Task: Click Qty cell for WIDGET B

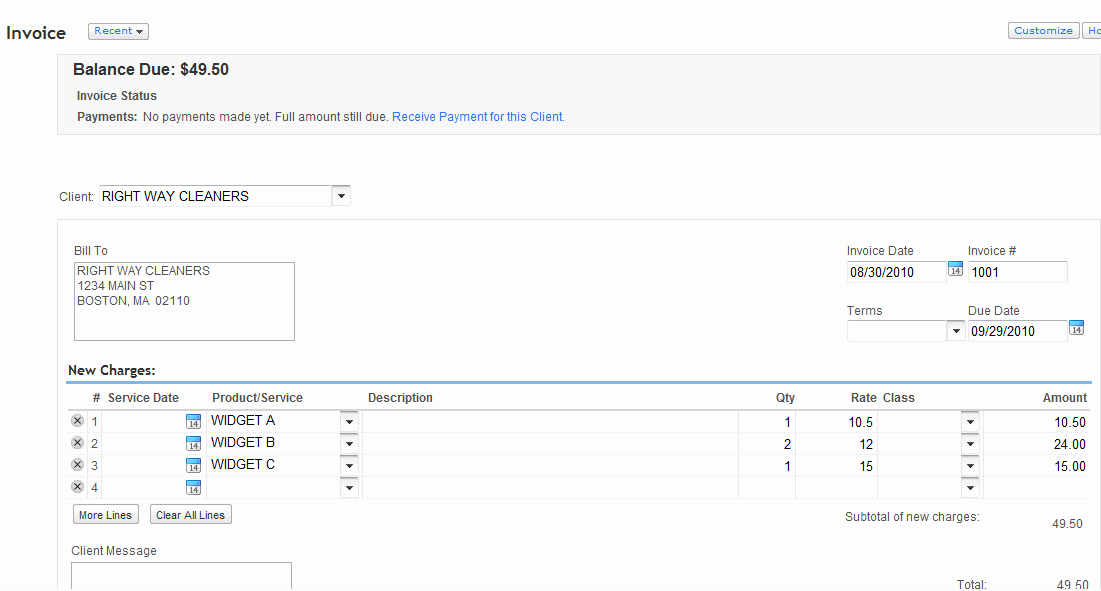Action: (x=767, y=444)
